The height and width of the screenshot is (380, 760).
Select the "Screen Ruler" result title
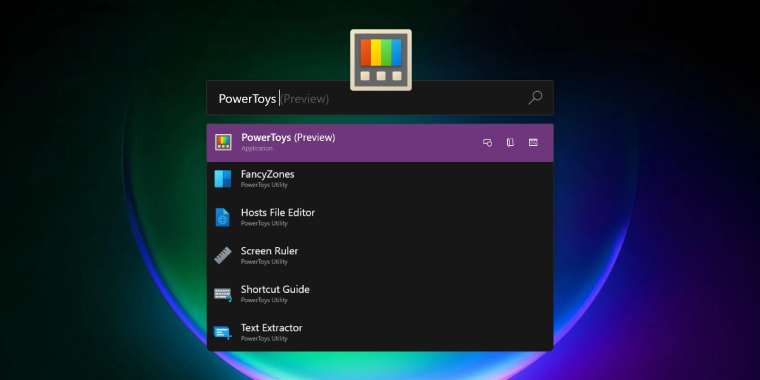click(x=269, y=251)
